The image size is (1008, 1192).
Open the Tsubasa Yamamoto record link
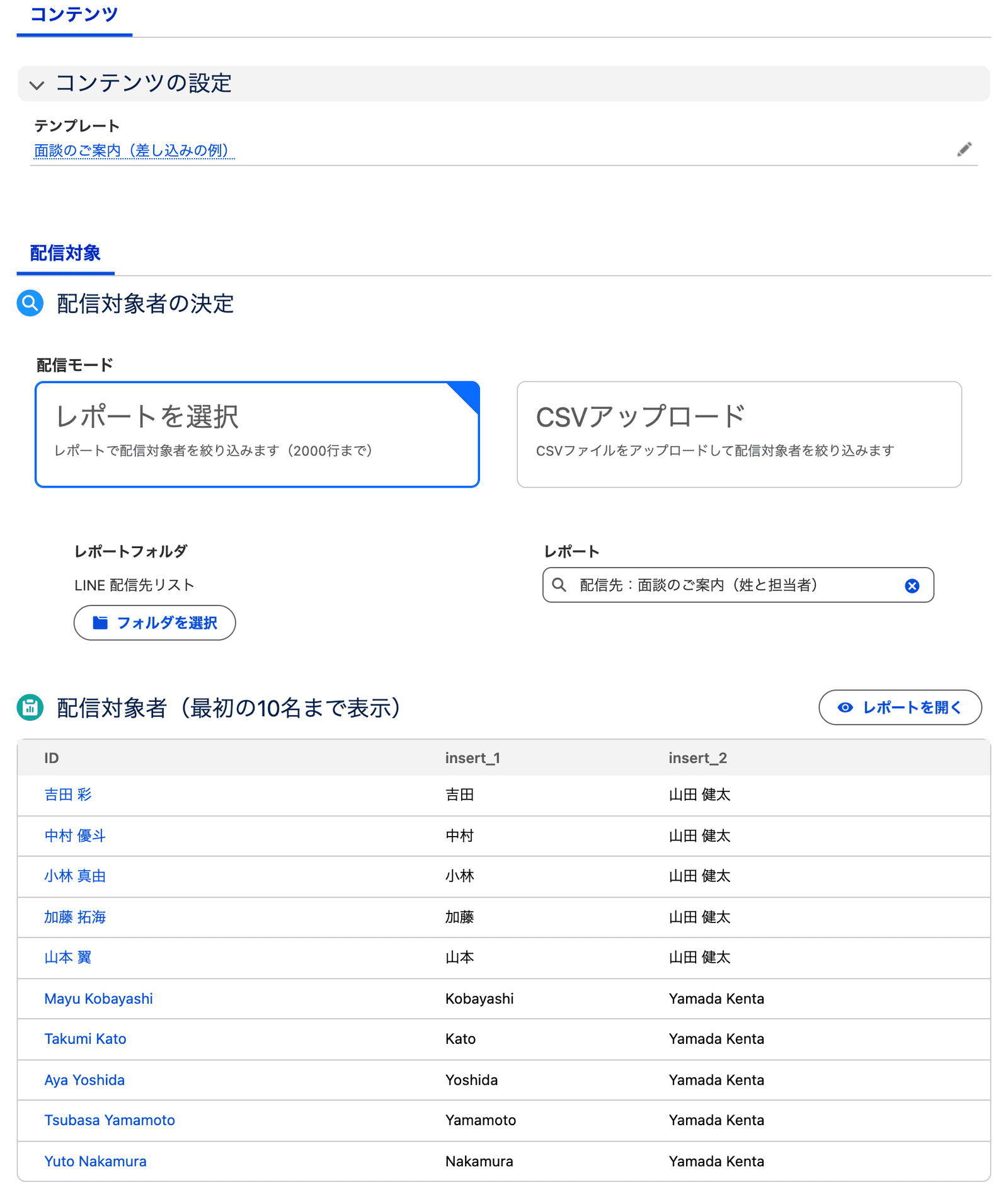[110, 1120]
